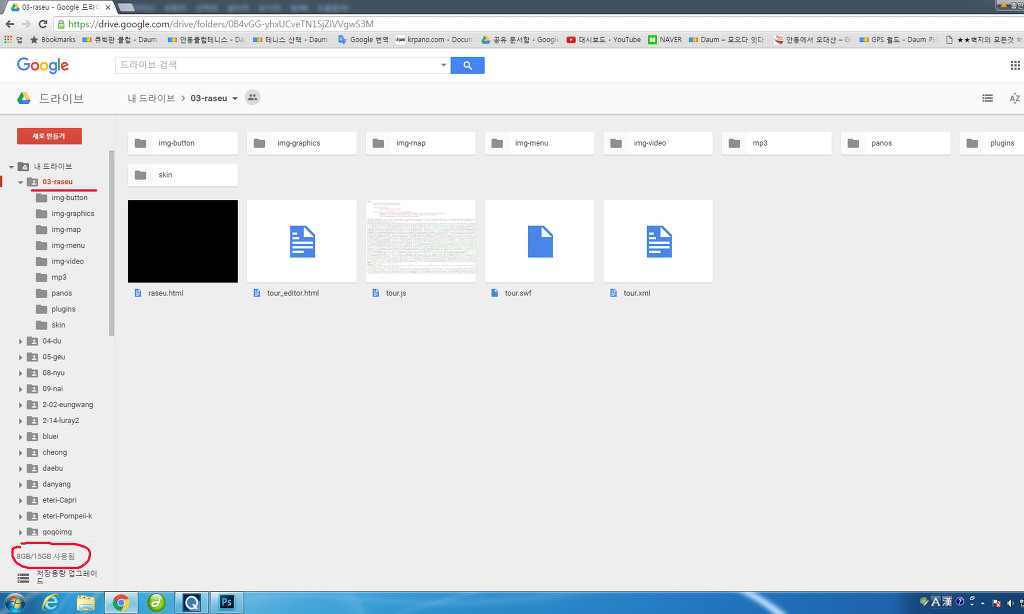The image size is (1024, 614).
Task: Launch Photoshop from the taskbar
Action: [229, 602]
